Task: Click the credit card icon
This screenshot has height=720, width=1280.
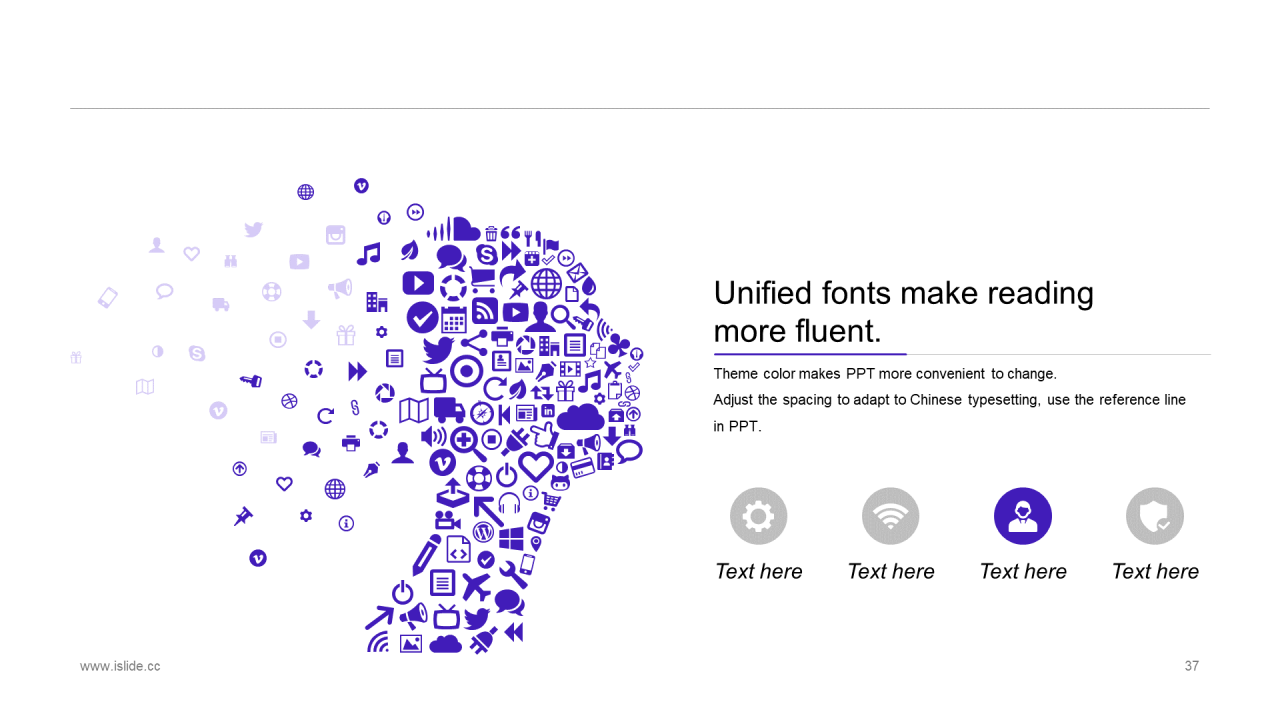Action: pos(582,467)
